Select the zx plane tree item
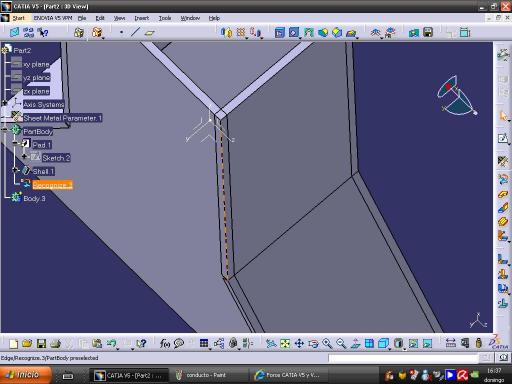The width and height of the screenshot is (512, 384). tap(36, 91)
